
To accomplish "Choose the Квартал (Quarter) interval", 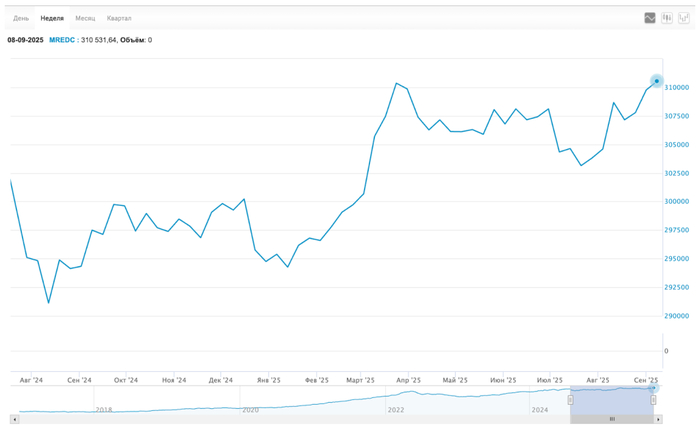I will 119,18.
